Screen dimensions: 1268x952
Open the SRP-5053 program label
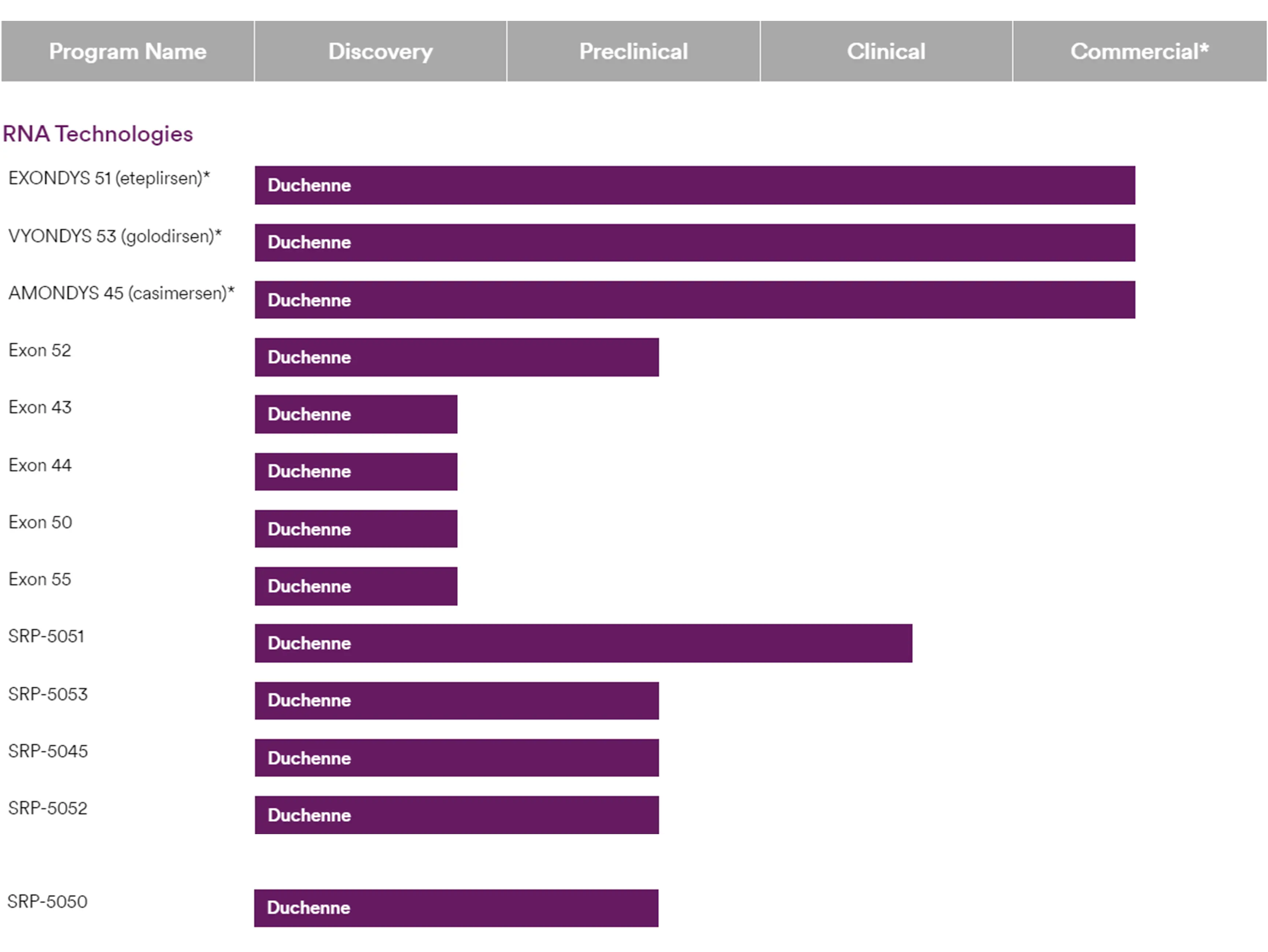click(x=48, y=694)
